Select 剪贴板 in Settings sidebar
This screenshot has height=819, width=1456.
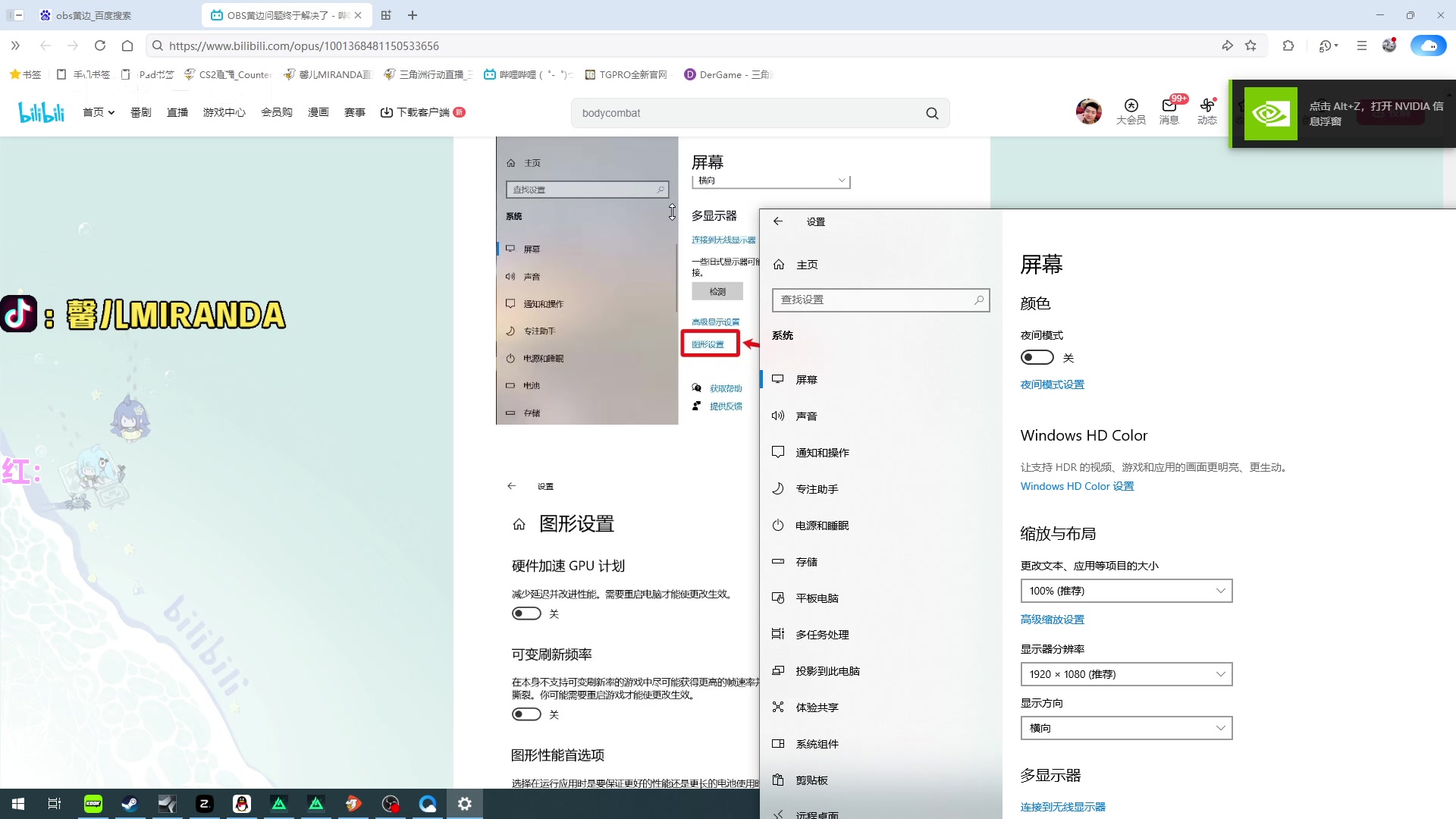tap(880, 780)
